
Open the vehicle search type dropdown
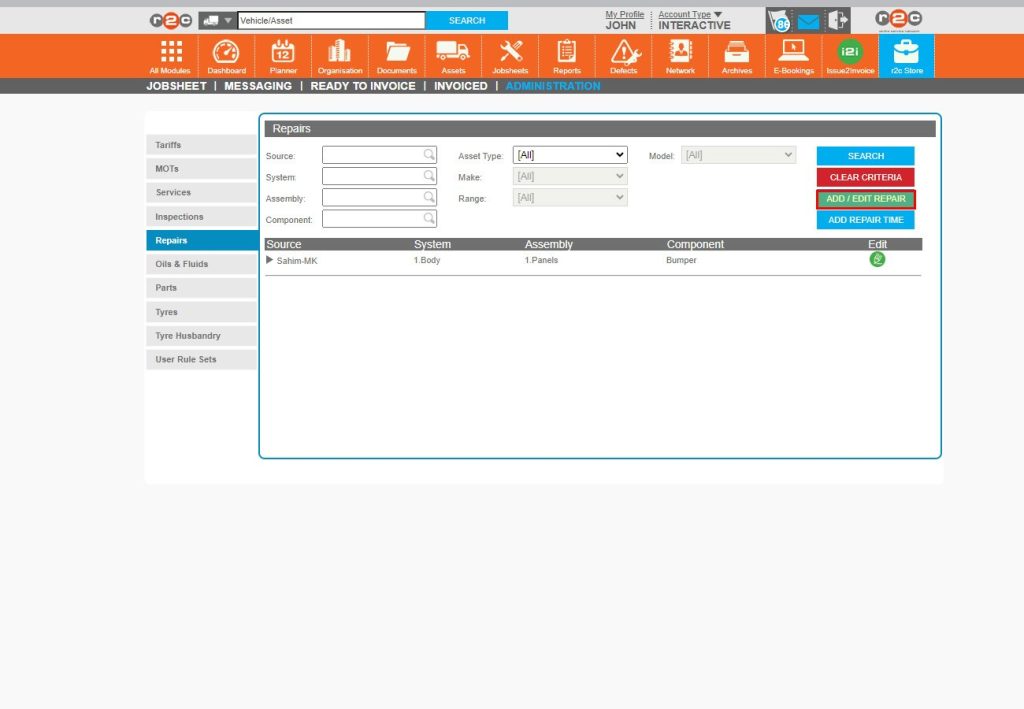(x=217, y=21)
